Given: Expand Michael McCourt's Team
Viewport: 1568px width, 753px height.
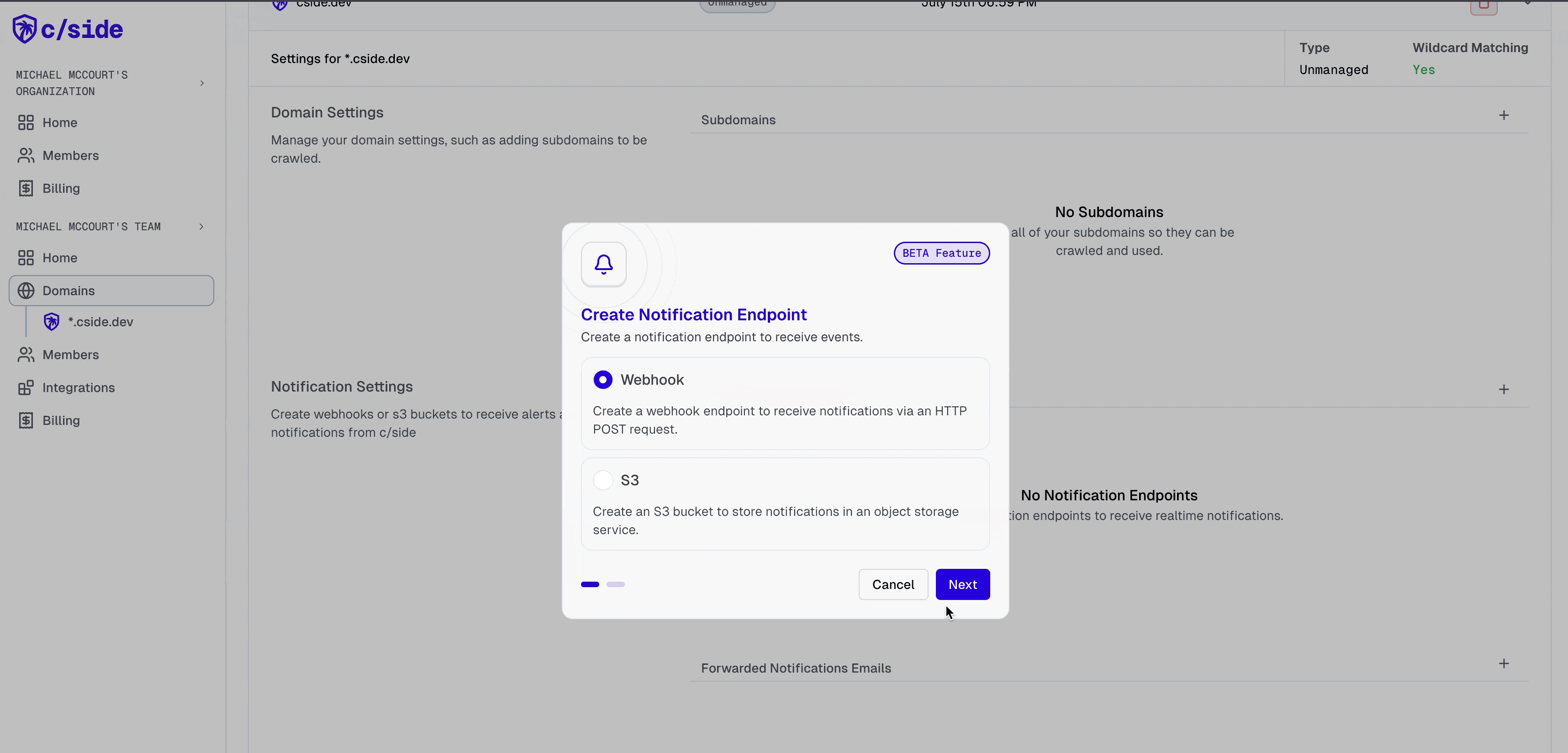Looking at the screenshot, I should coord(201,227).
